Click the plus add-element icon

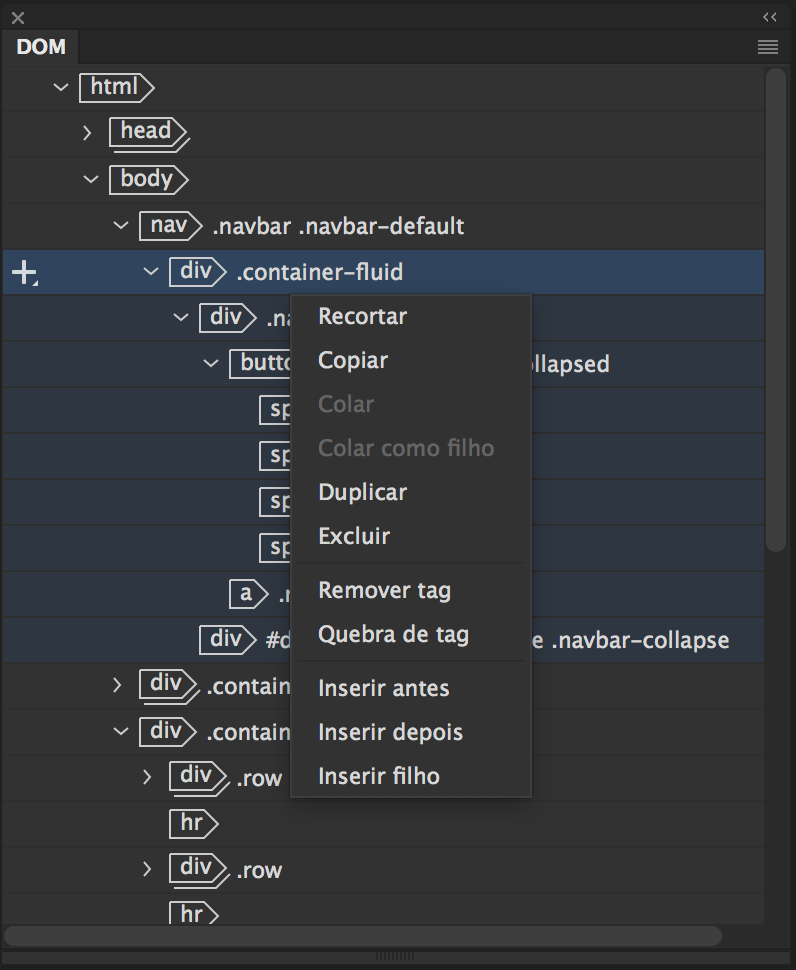tap(23, 272)
